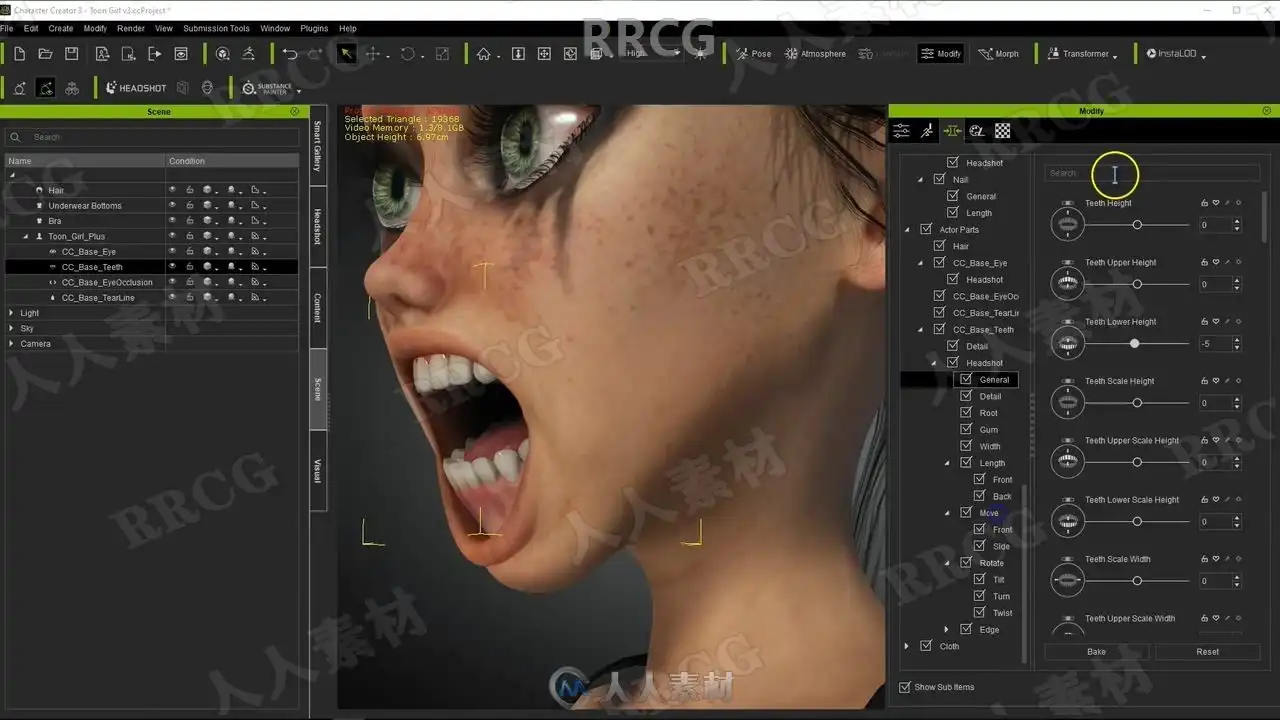
Task: Click the Teeth Height slider handle
Action: coord(1137,225)
